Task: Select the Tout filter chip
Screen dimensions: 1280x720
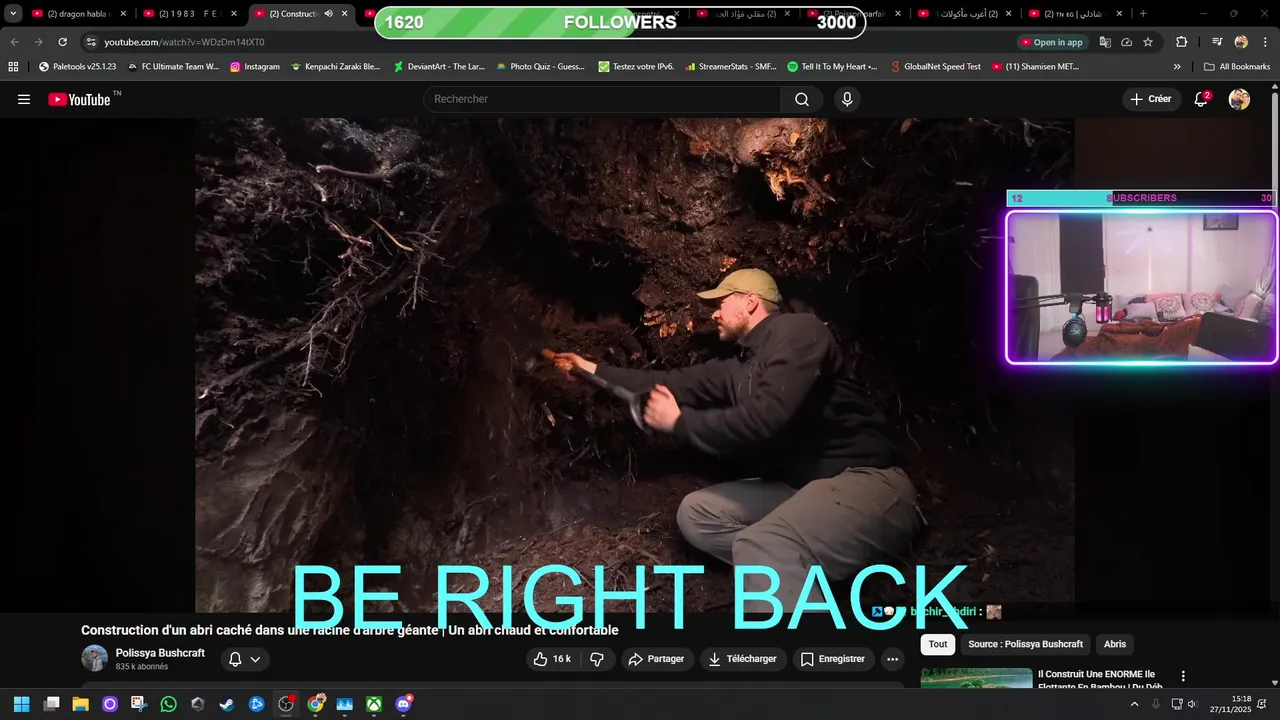Action: click(938, 644)
